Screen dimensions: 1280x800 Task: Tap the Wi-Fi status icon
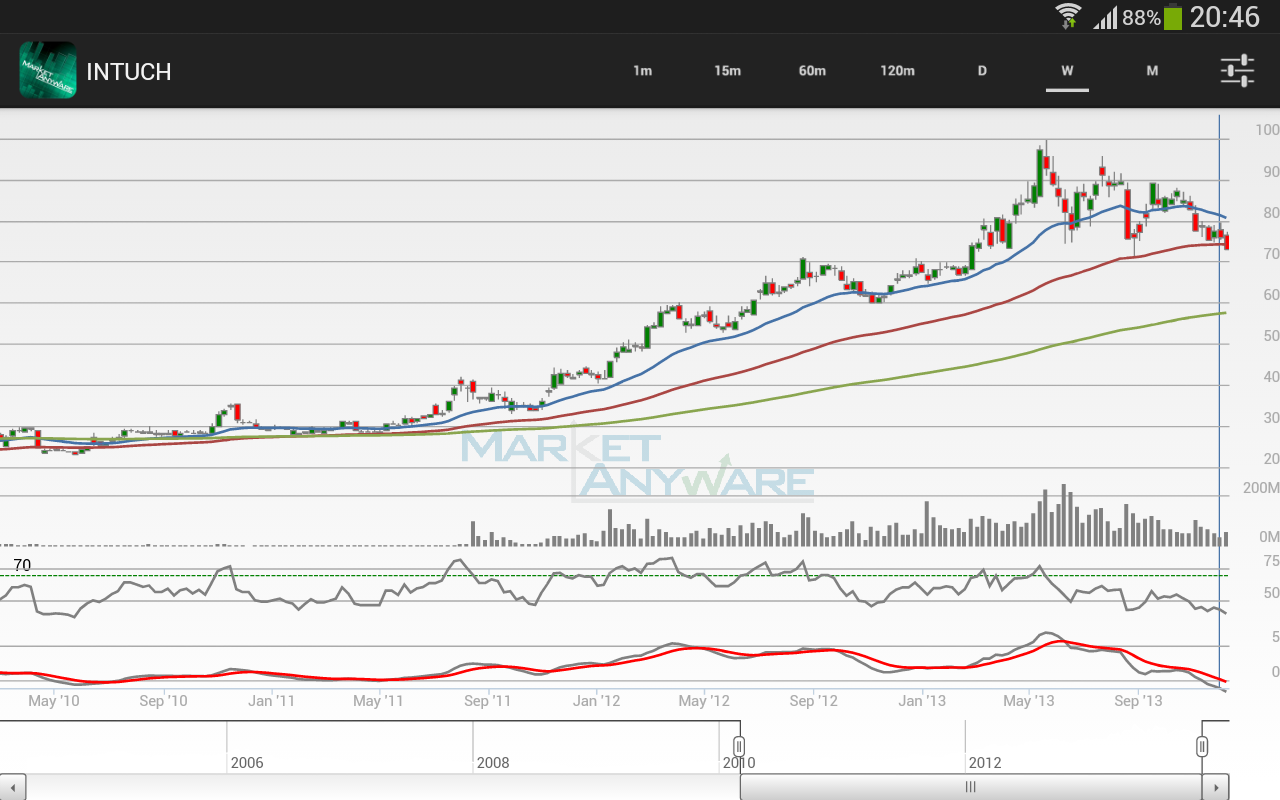[1068, 17]
